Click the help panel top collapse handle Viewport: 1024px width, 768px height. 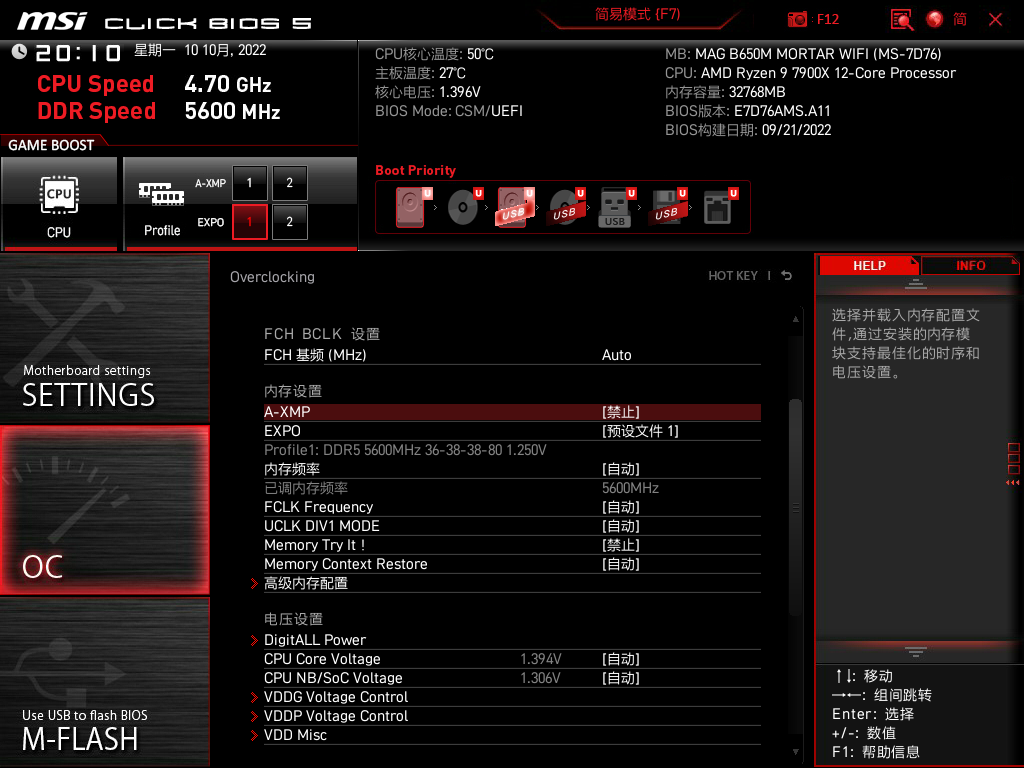(x=915, y=283)
